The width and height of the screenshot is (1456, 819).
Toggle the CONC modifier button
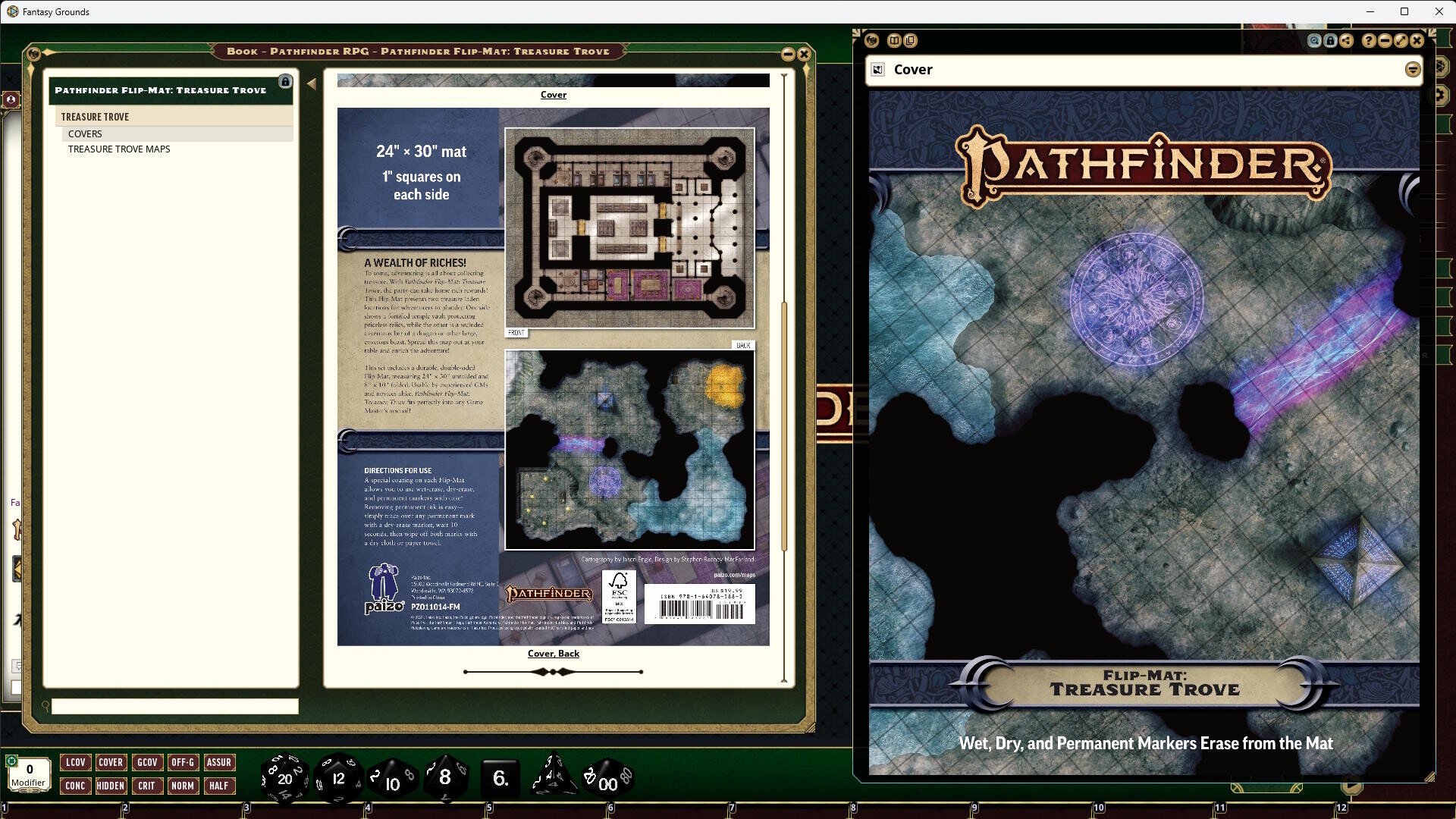(75, 786)
